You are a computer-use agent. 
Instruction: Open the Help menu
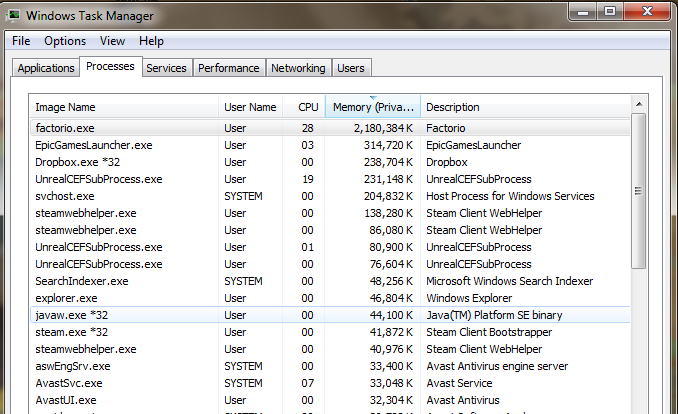tap(151, 41)
